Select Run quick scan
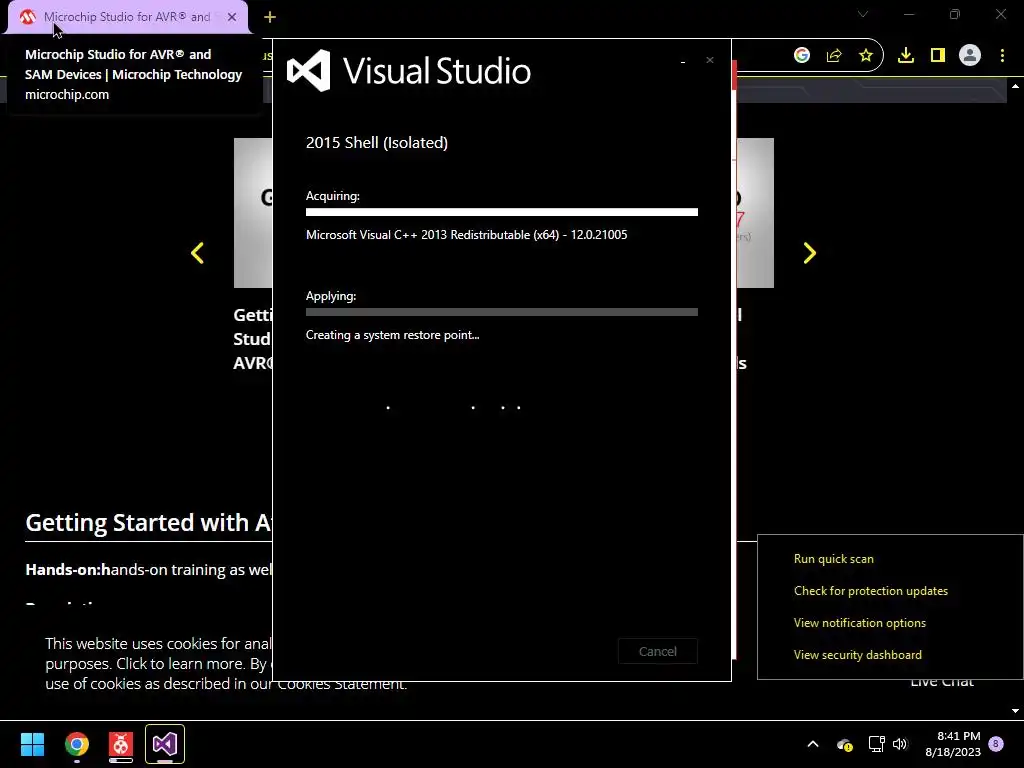Image resolution: width=1024 pixels, height=768 pixels. click(x=833, y=559)
